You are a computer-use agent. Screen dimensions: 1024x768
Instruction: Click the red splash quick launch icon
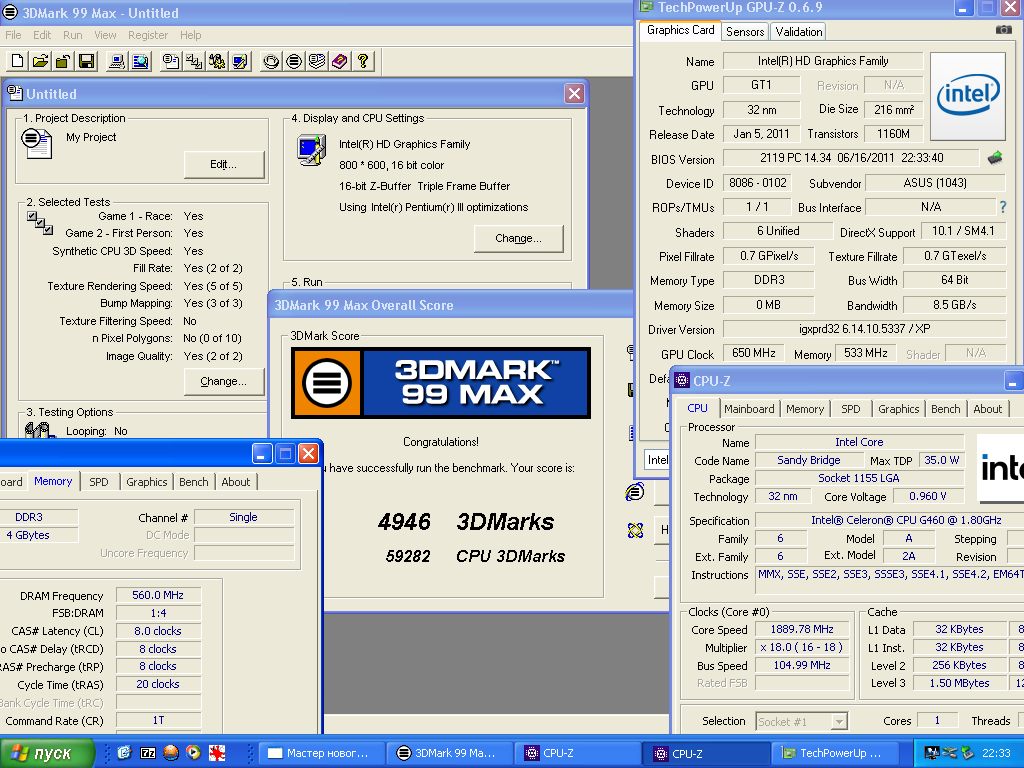(217, 753)
